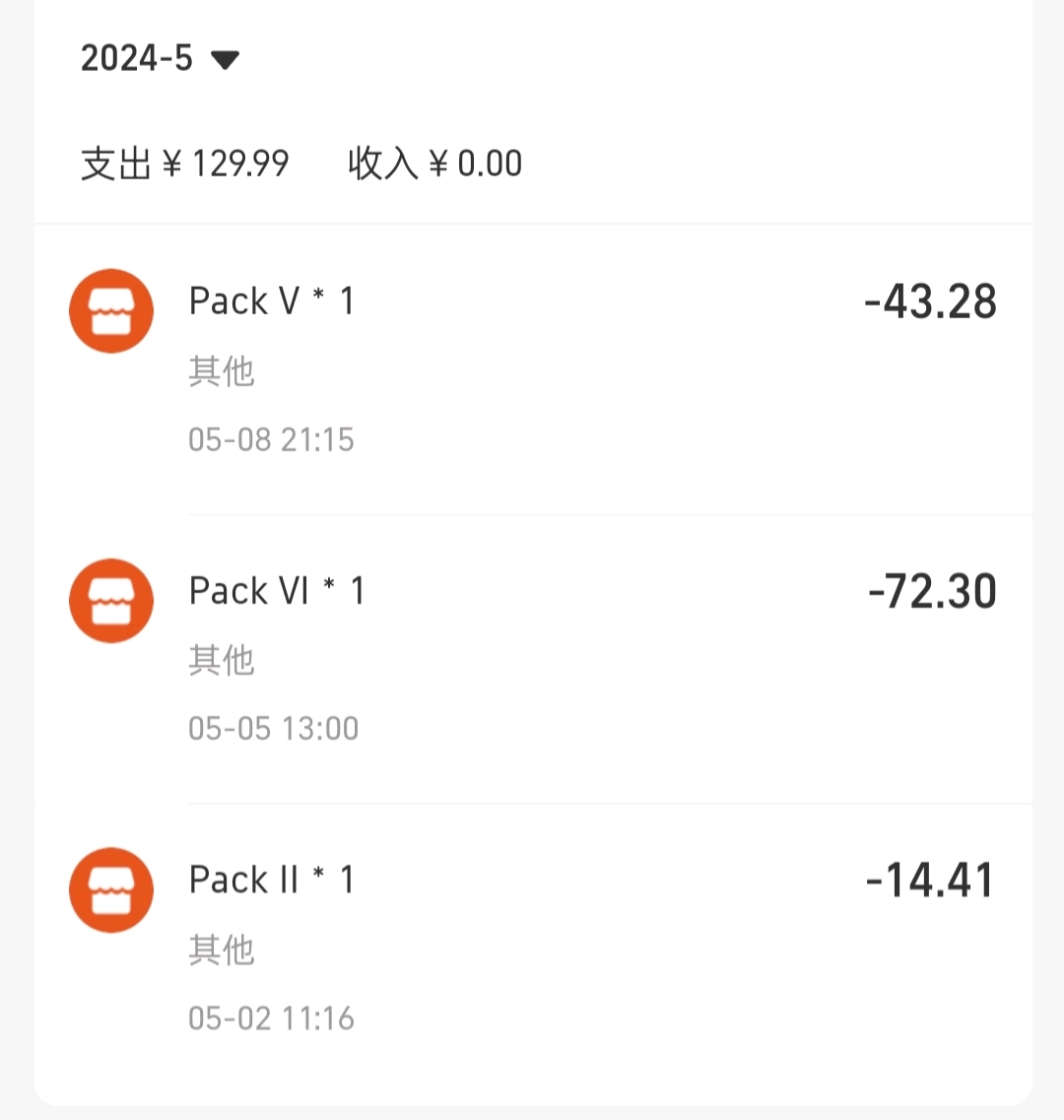Screen dimensions: 1064x1120
Task: Tap the 其他 category under Pack II
Action: click(x=222, y=950)
